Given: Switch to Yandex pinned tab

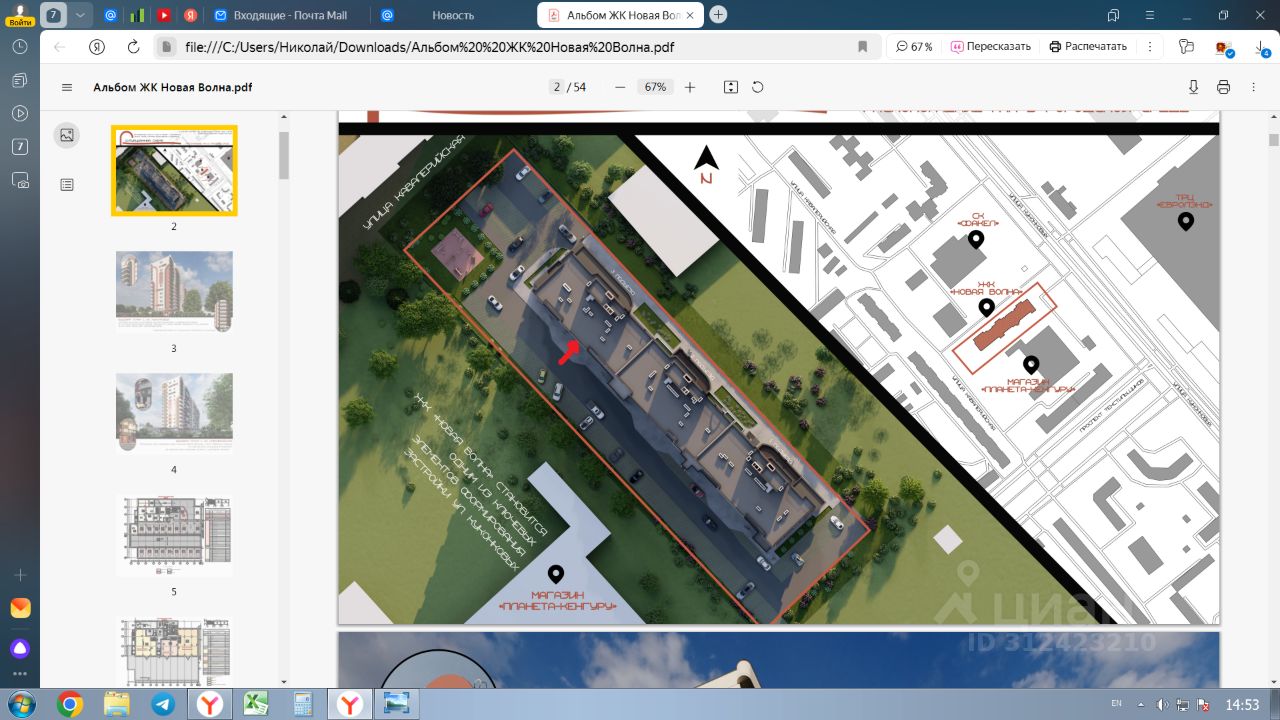Looking at the screenshot, I should click(191, 15).
